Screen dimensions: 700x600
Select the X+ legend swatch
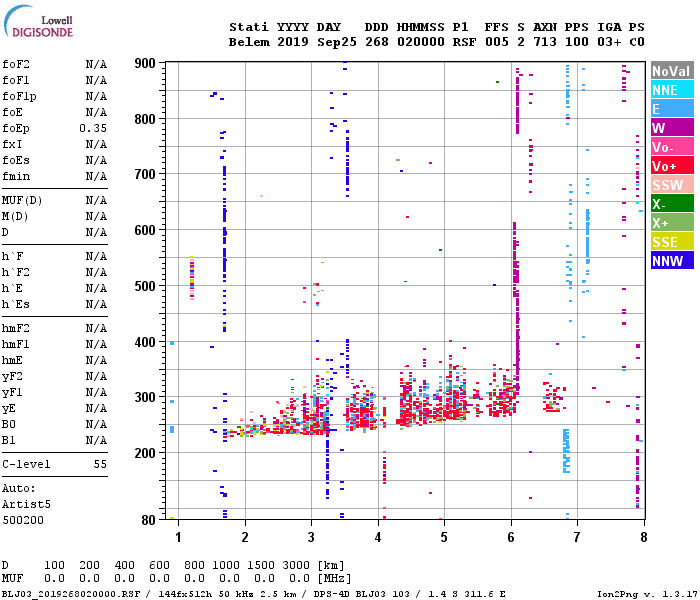pos(672,223)
